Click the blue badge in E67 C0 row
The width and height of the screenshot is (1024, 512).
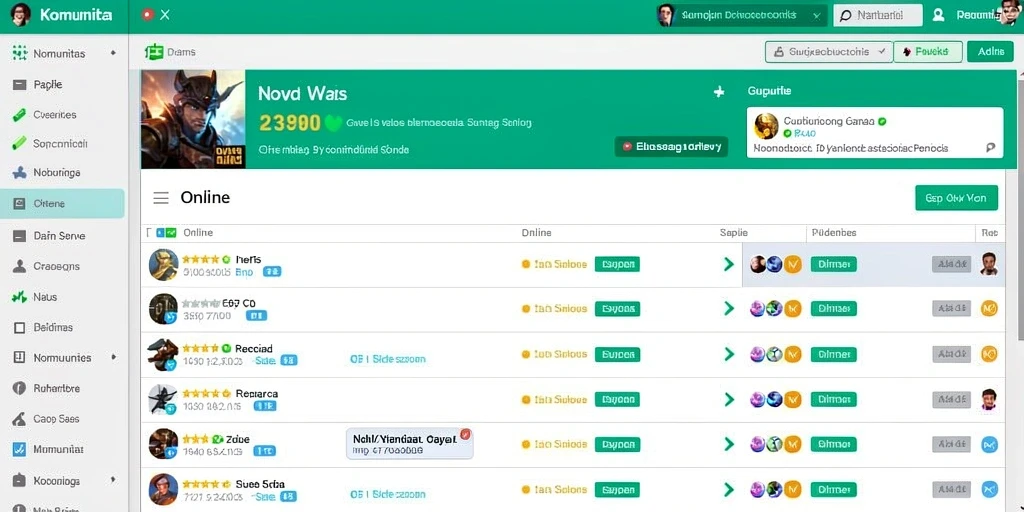coord(256,315)
